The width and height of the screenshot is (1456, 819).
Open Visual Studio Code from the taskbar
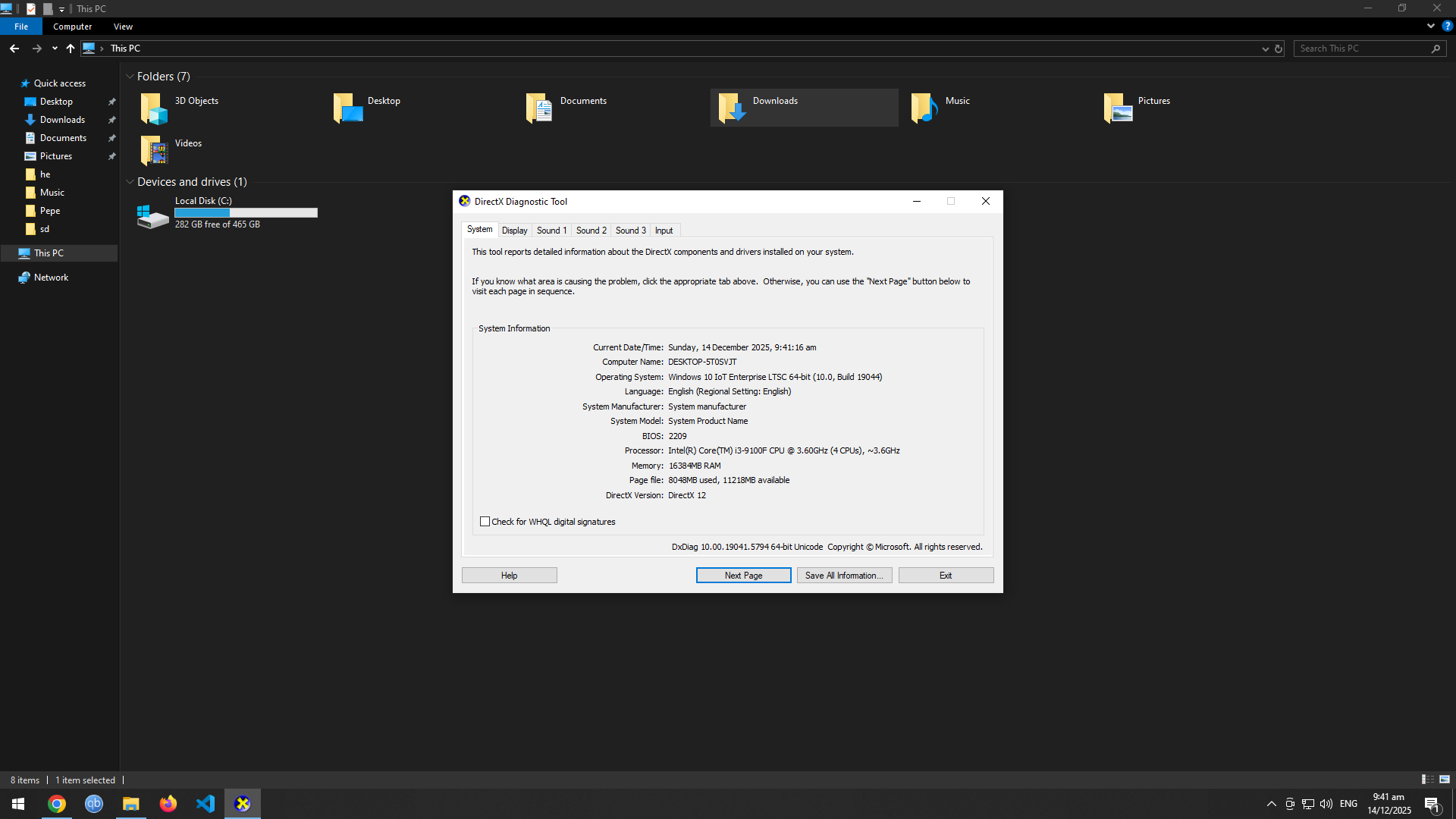pyautogui.click(x=206, y=804)
